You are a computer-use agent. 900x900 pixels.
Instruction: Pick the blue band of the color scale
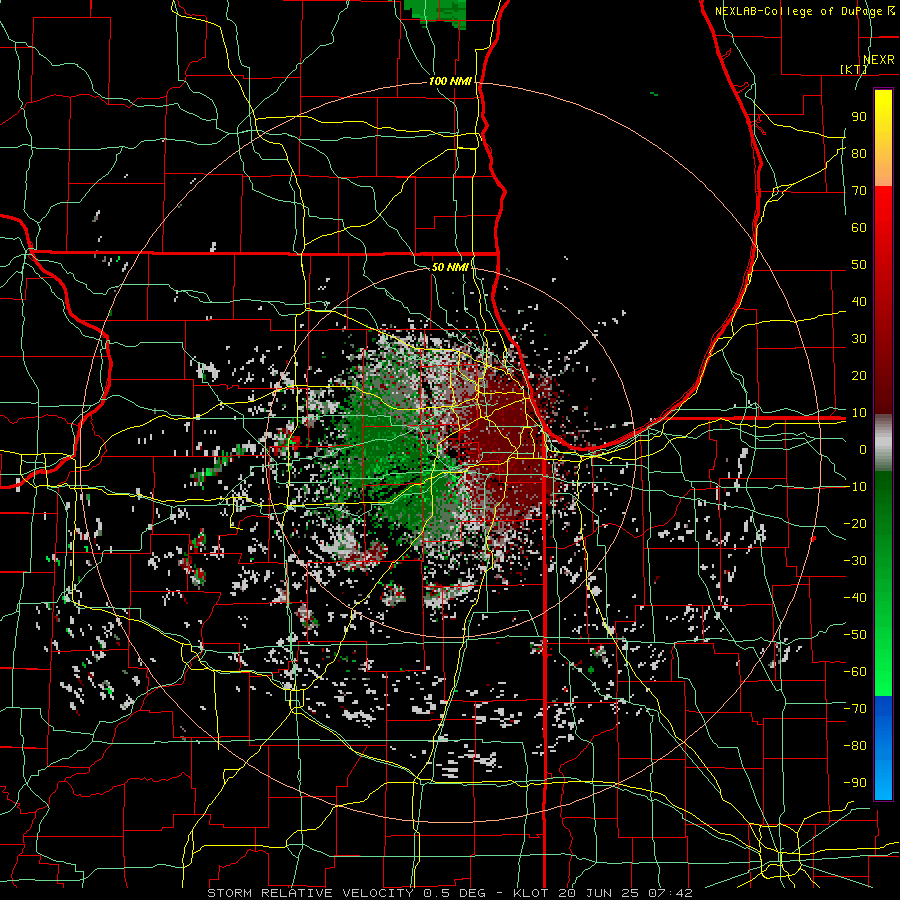pos(883,747)
